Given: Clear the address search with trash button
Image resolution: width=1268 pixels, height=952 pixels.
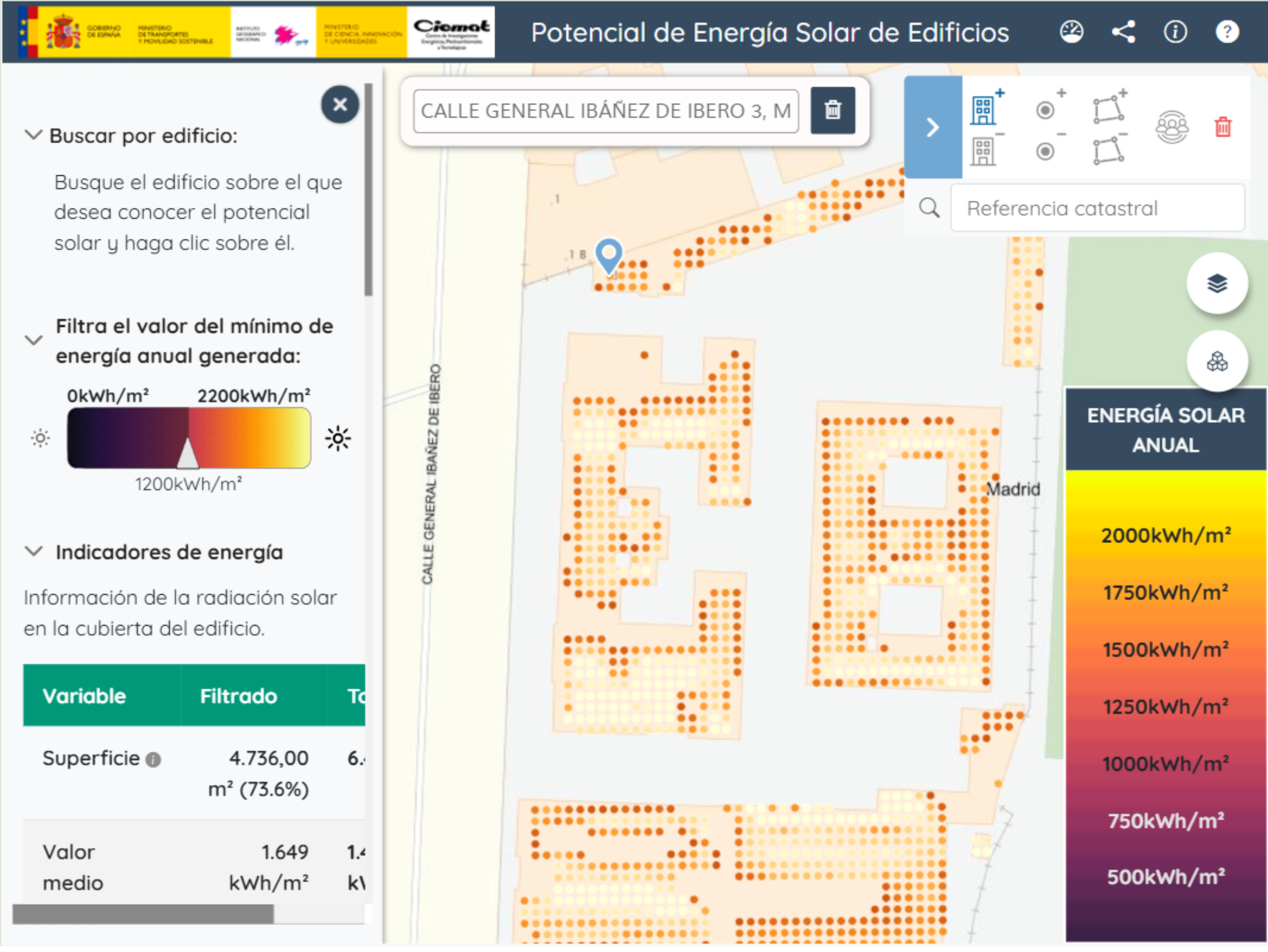Looking at the screenshot, I should pos(832,110).
